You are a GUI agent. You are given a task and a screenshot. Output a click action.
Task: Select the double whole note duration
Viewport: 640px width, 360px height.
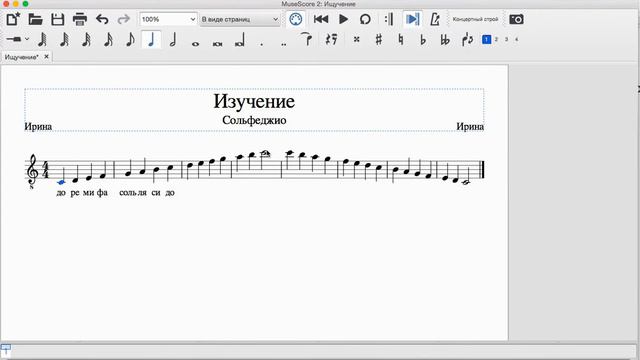point(218,43)
